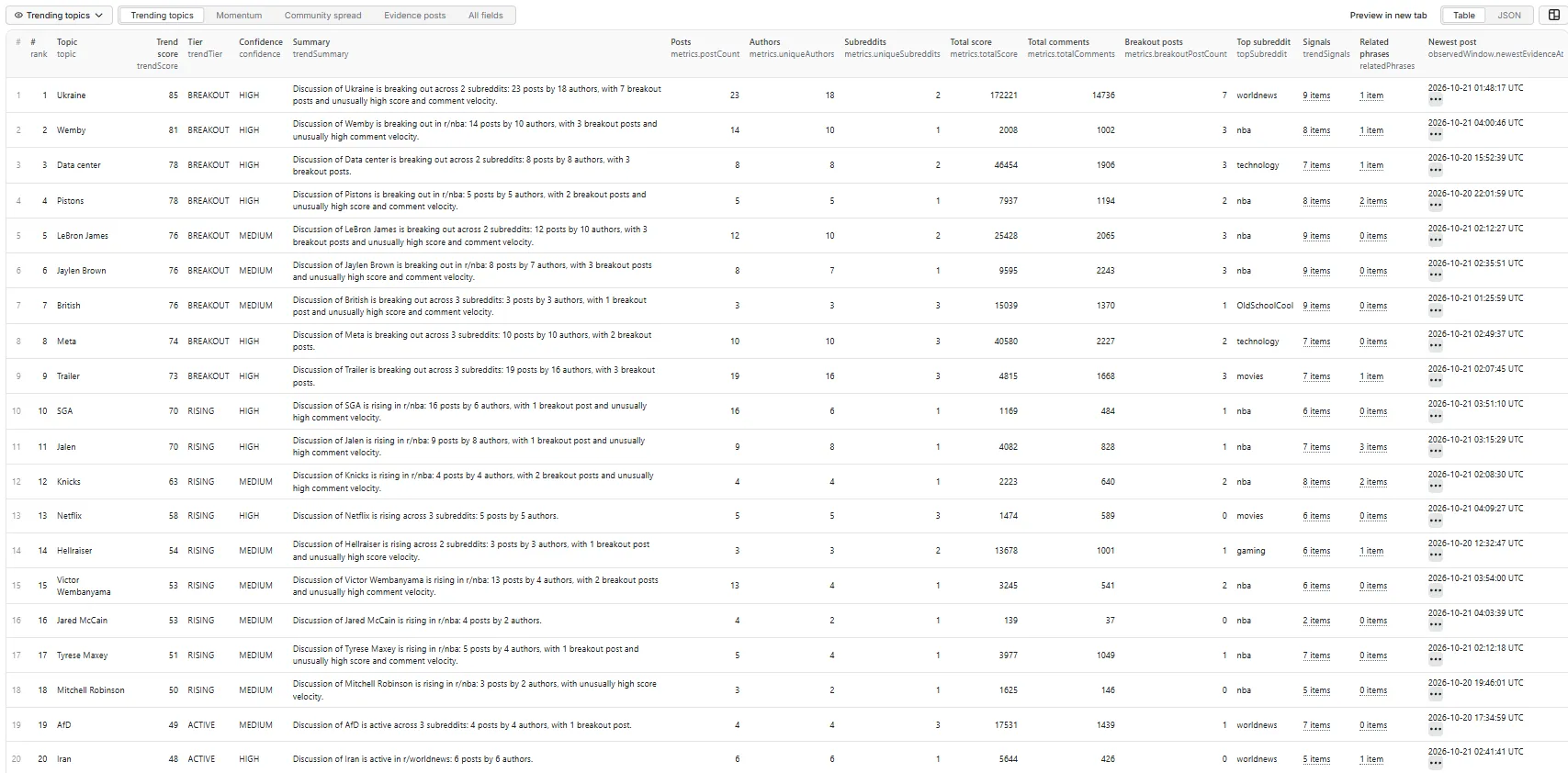Click Preview in new tab
Screen dimensions: 1568x773
coord(1388,16)
